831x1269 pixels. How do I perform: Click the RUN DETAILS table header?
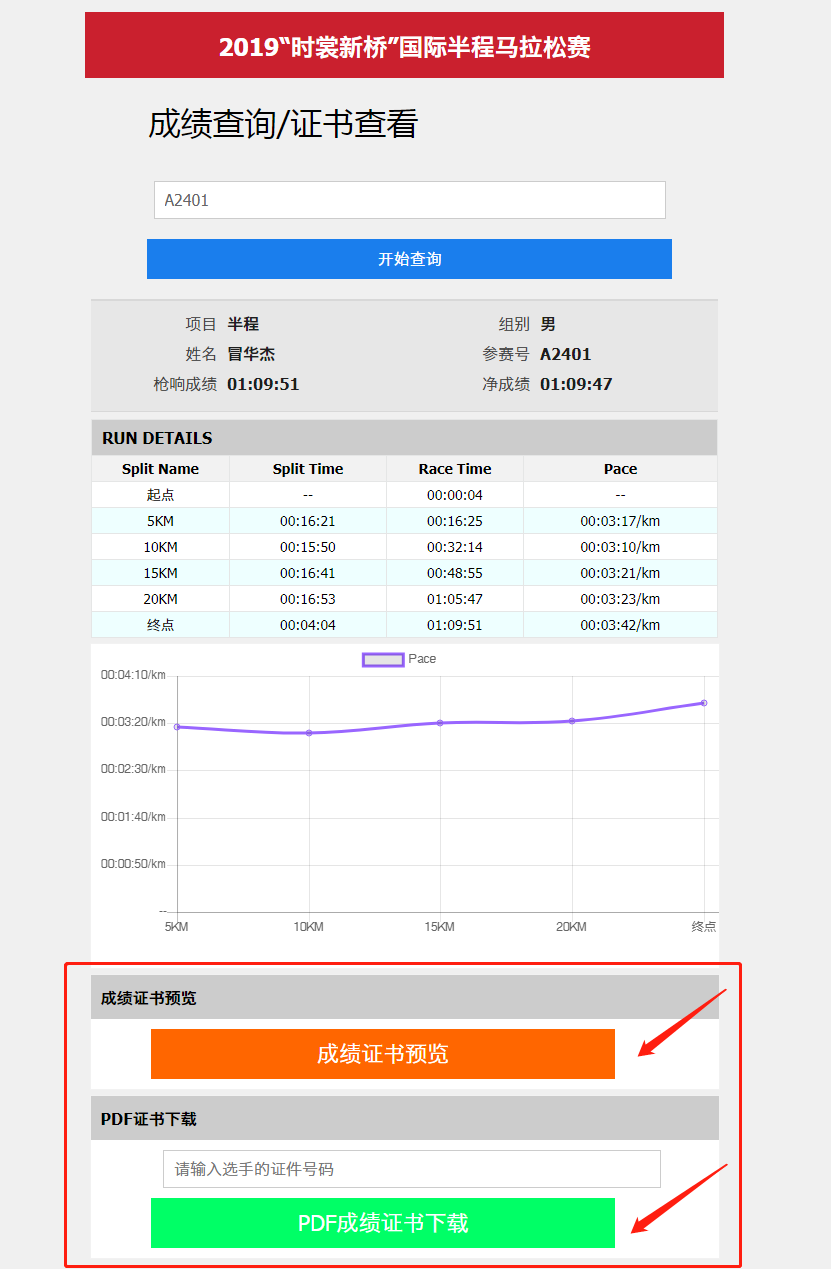pyautogui.click(x=404, y=438)
